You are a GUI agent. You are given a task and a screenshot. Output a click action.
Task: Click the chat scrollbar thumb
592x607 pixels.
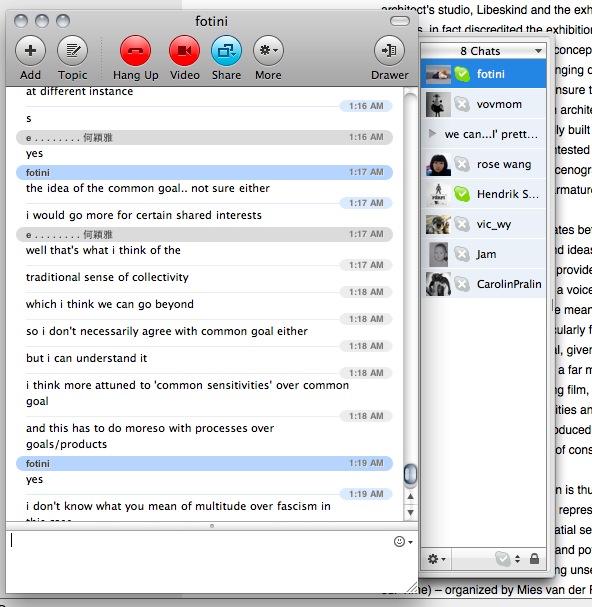[410, 474]
